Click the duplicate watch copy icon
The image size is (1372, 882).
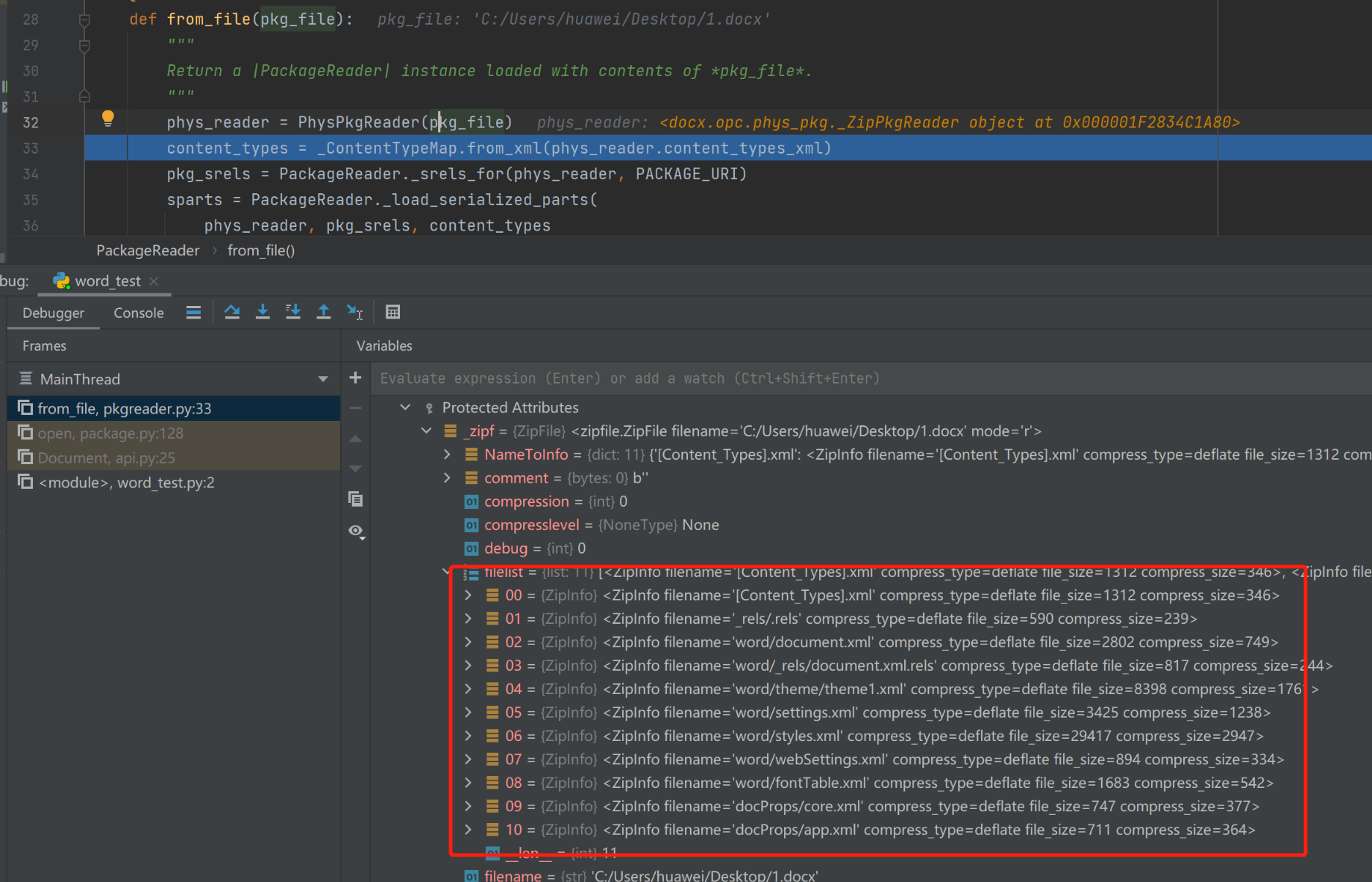[x=356, y=498]
